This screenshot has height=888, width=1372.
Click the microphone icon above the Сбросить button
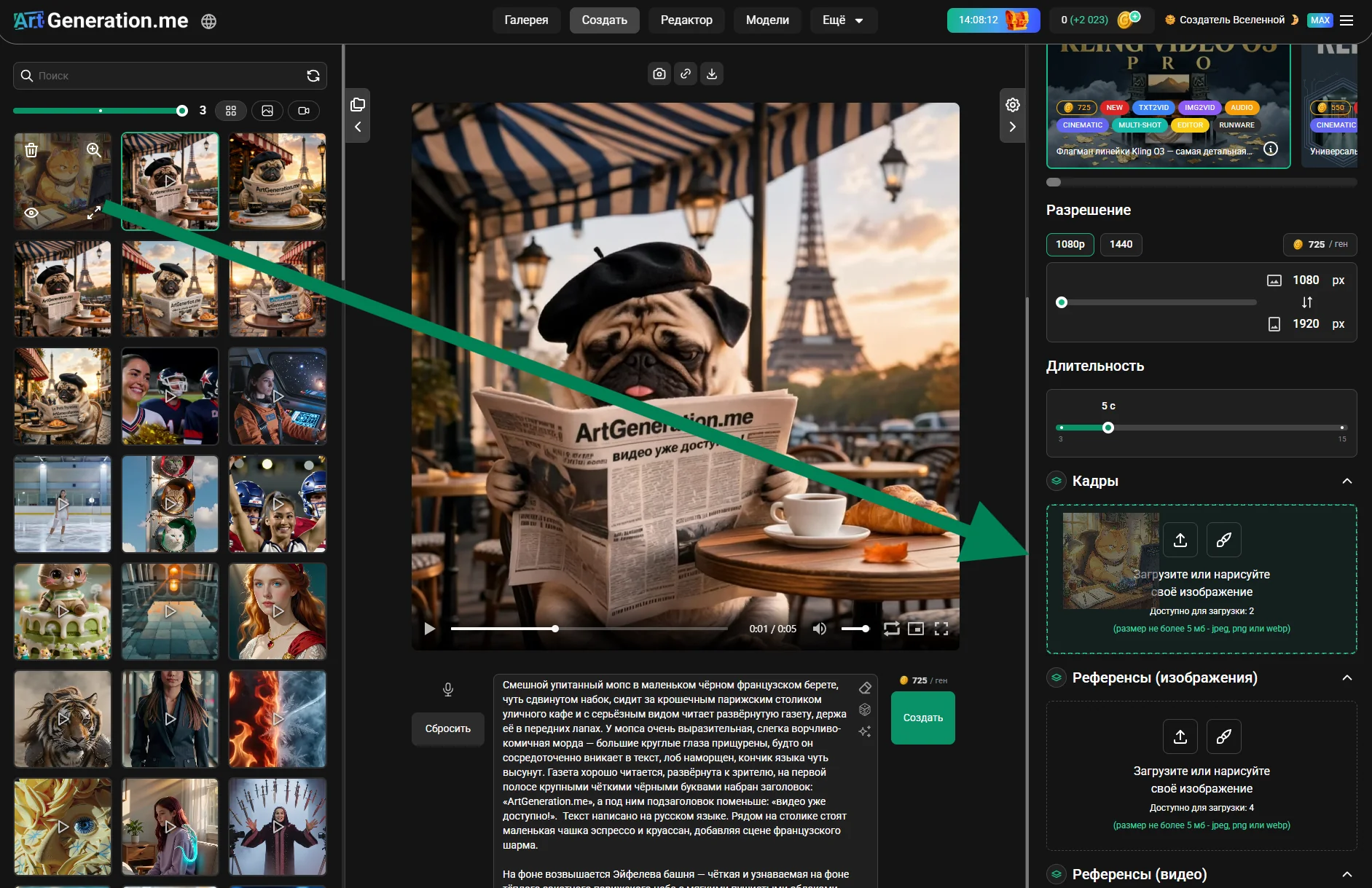tap(448, 689)
